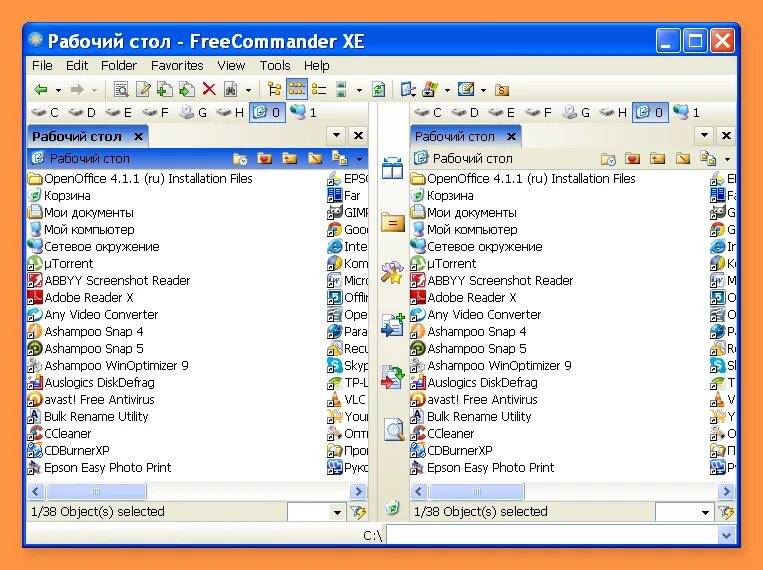Open the File menu
763x570 pixels.
(x=42, y=65)
